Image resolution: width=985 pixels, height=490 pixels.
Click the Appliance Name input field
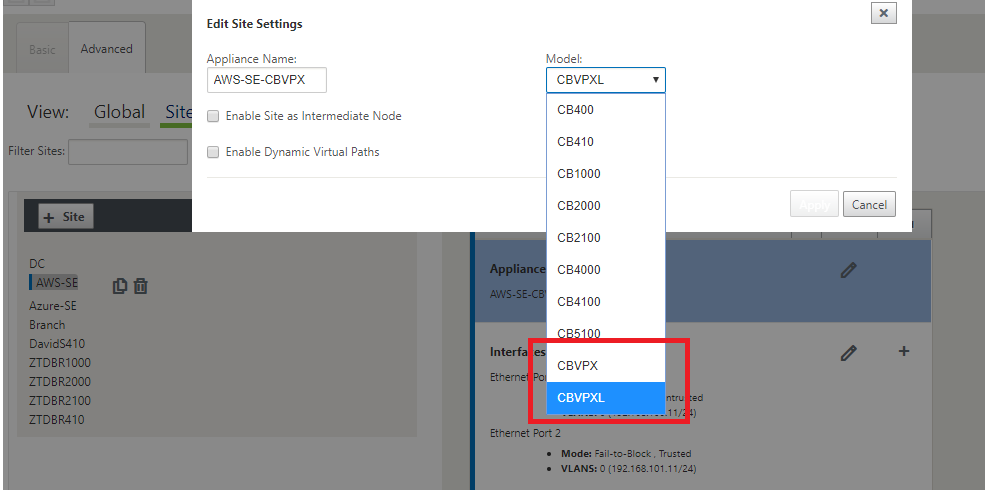(266, 80)
